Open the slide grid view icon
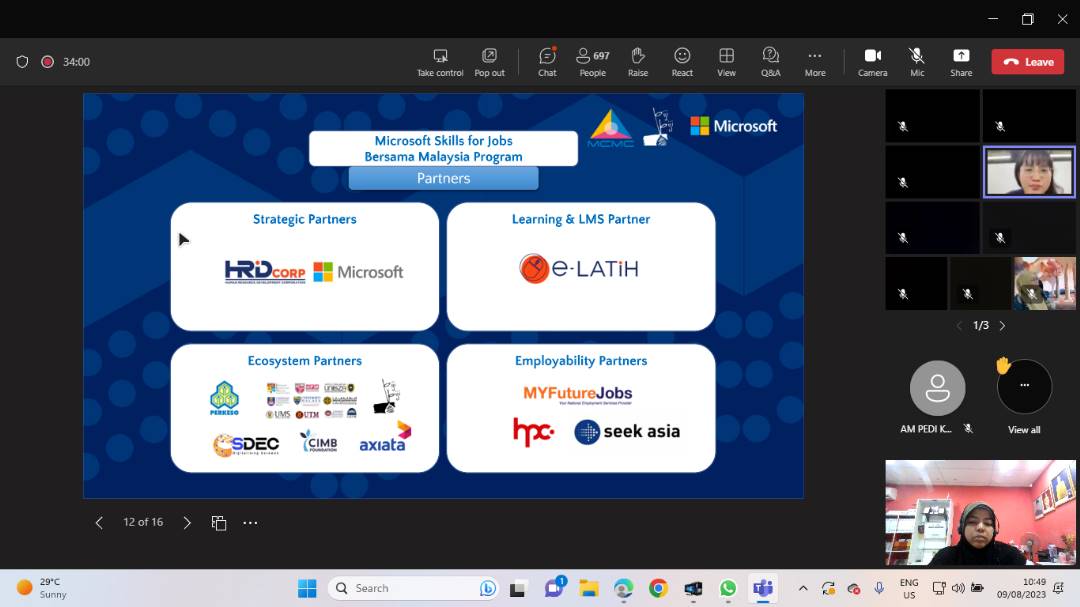The height and width of the screenshot is (607, 1080). [219, 523]
